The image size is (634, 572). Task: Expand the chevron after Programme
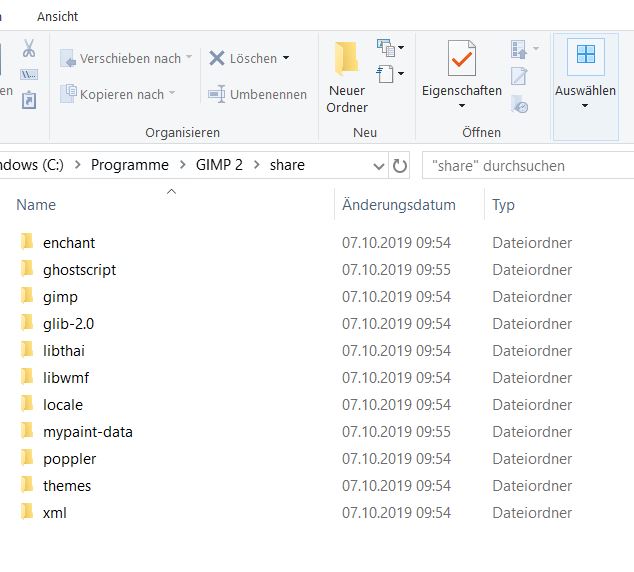(x=183, y=165)
